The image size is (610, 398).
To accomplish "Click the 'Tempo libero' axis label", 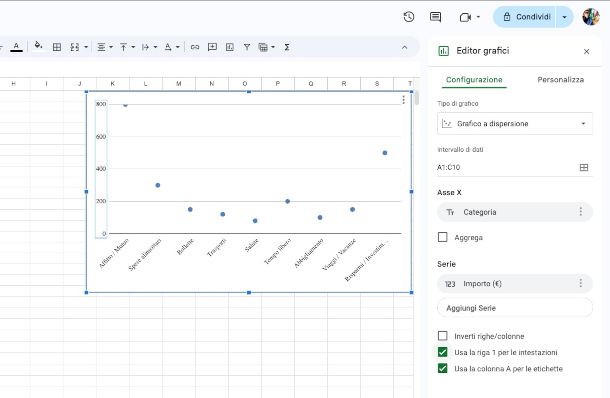I will tap(277, 252).
